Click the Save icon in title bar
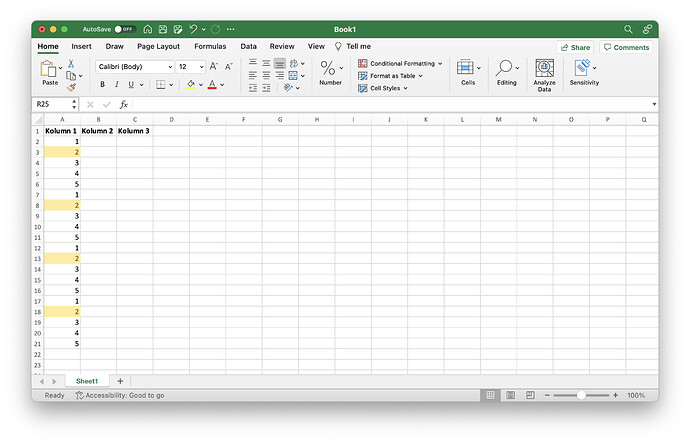Viewport: 690px width, 443px height. 163,29
